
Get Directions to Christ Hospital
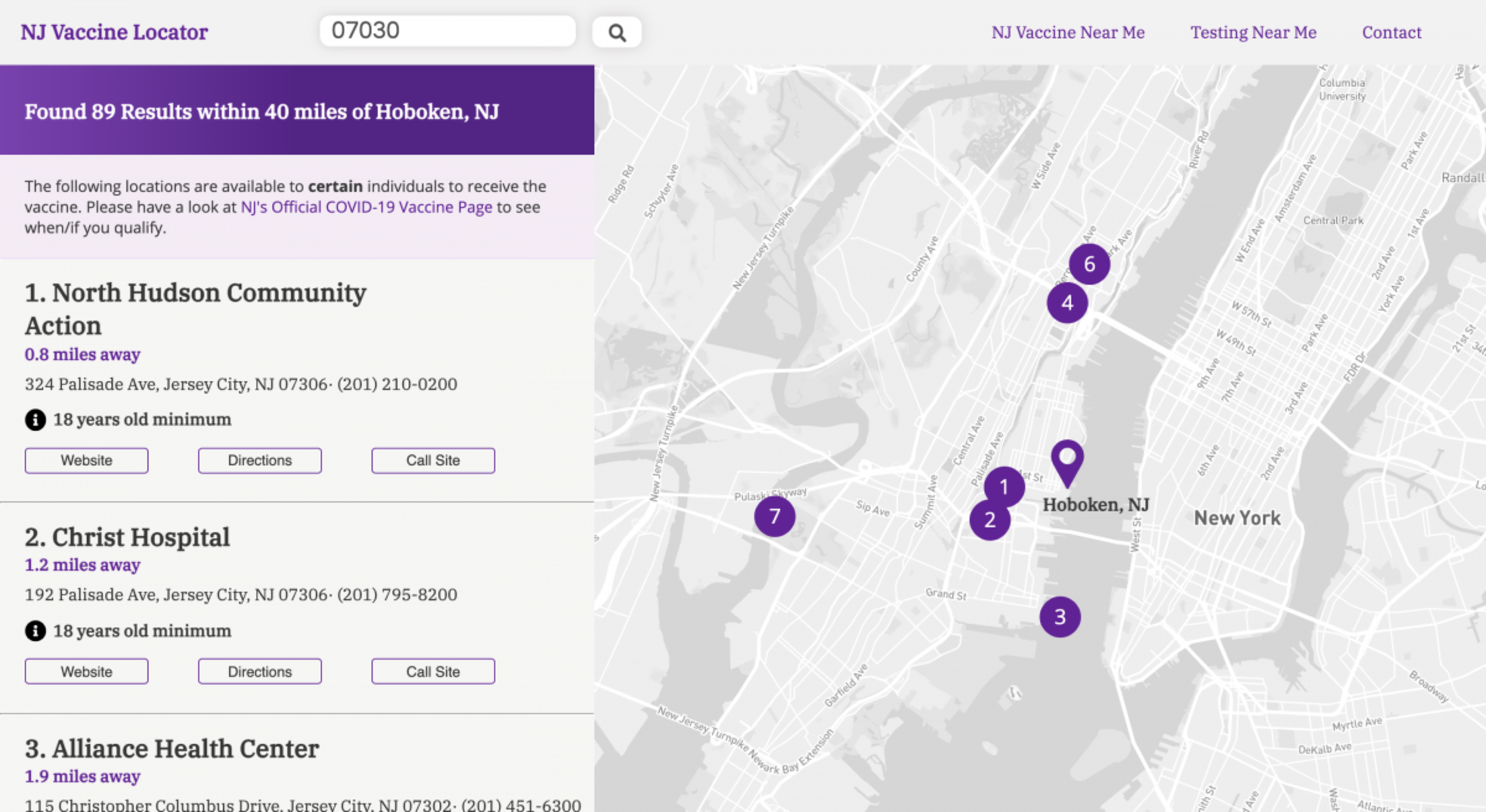259,671
